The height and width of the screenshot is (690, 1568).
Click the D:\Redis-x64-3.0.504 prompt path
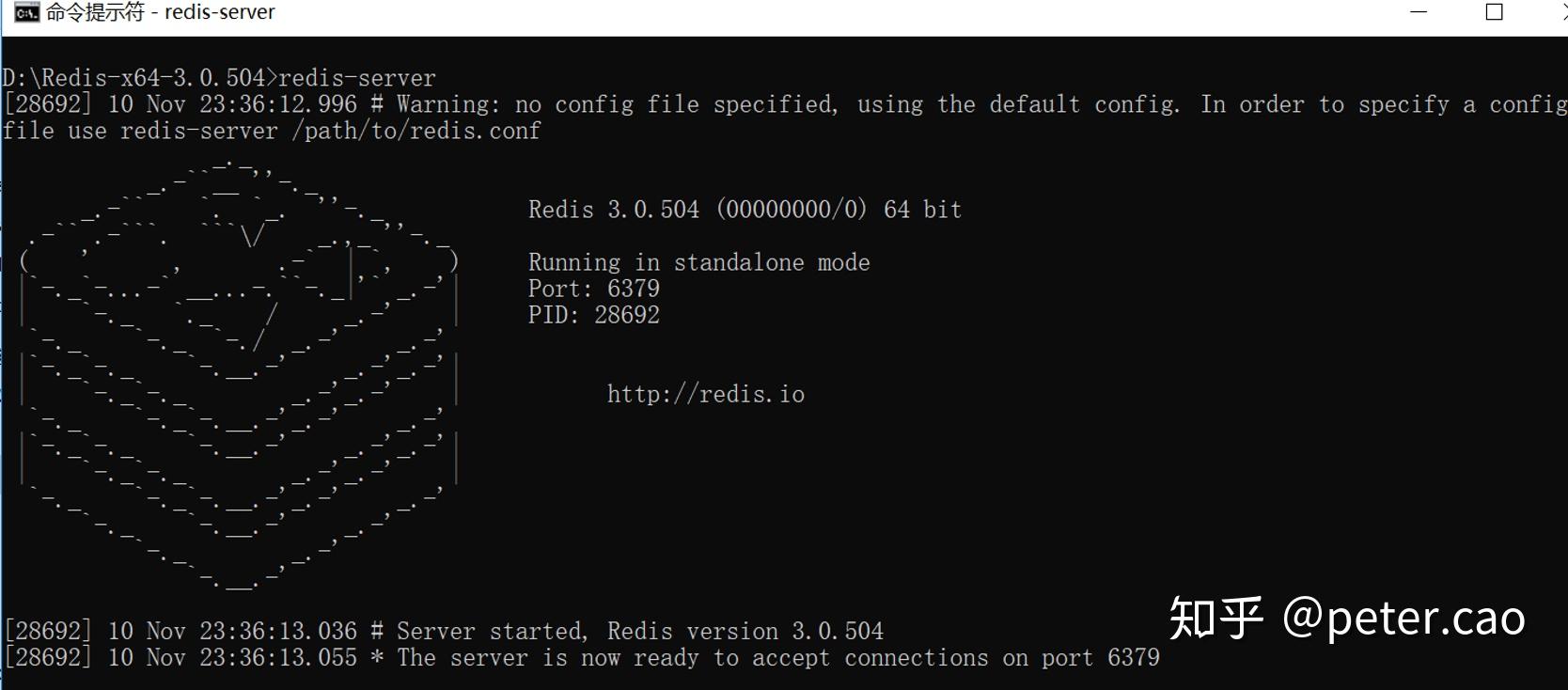[x=133, y=78]
